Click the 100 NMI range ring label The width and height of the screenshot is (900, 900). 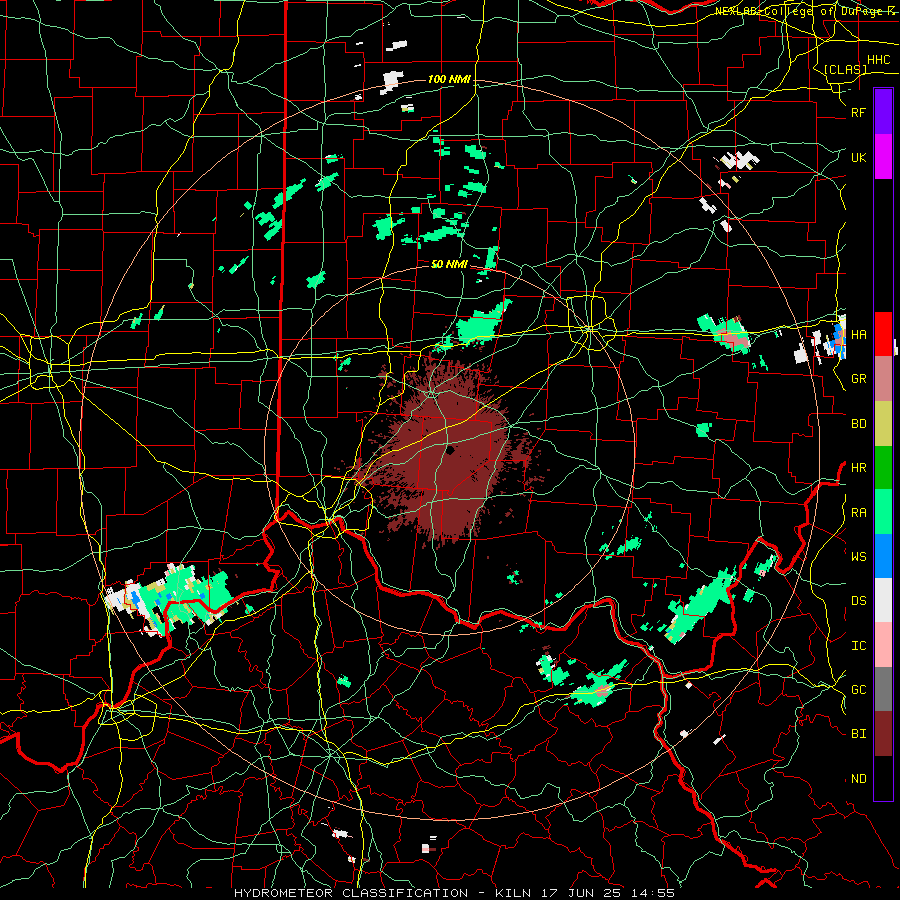[449, 79]
